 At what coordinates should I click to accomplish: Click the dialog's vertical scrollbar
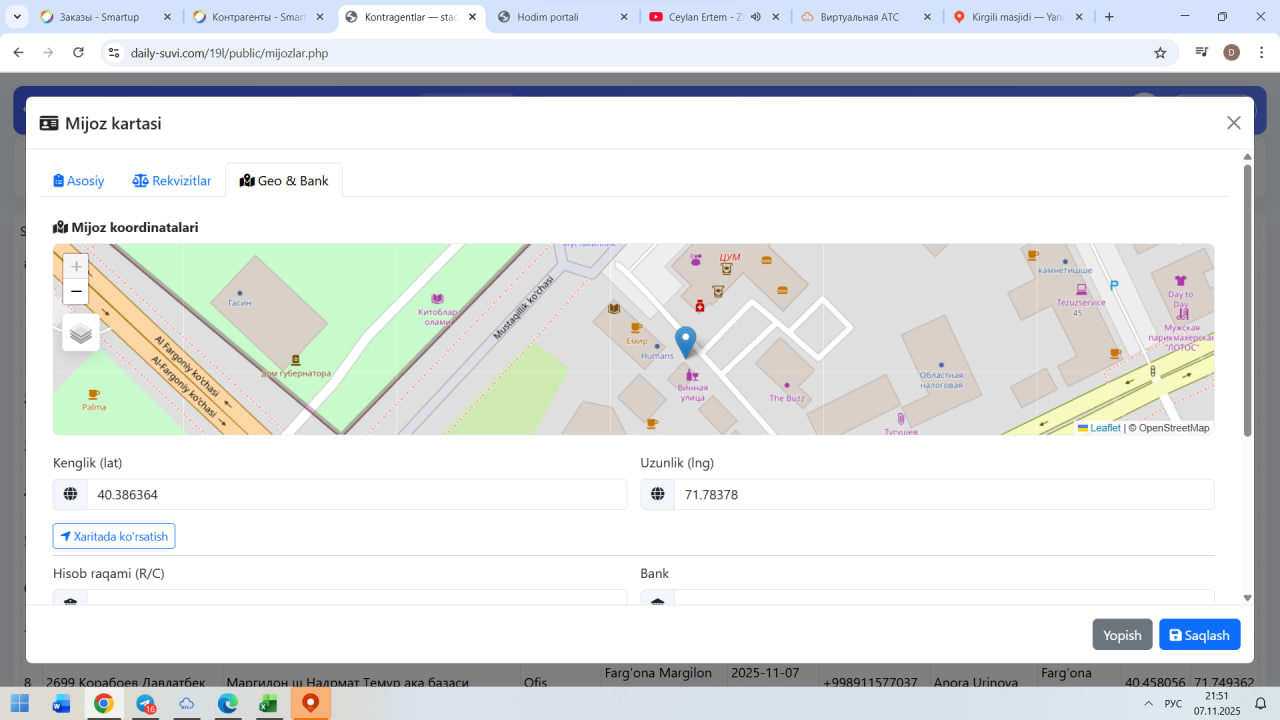click(x=1247, y=300)
